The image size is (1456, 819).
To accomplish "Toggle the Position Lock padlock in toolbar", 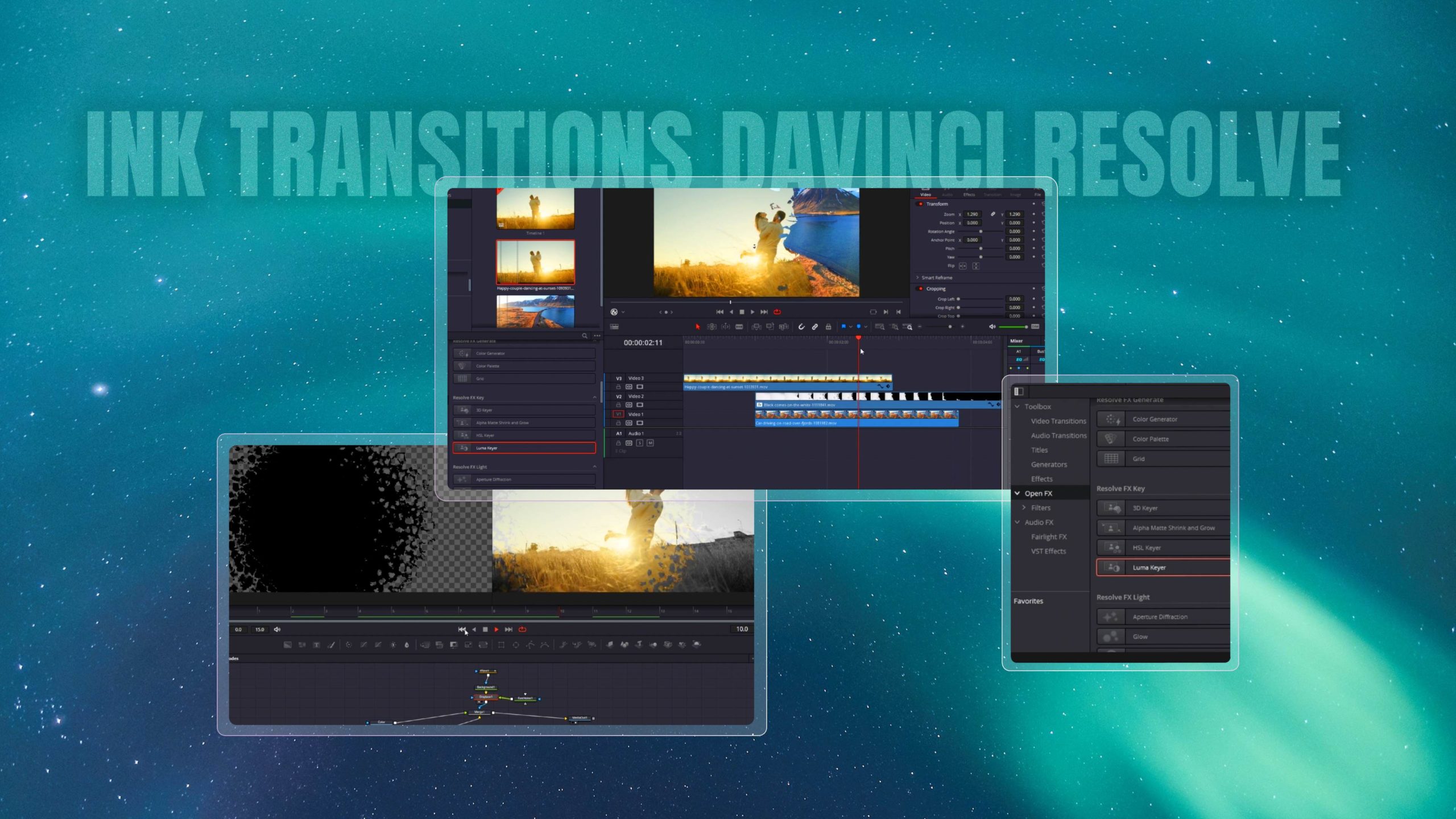I will click(x=828, y=327).
